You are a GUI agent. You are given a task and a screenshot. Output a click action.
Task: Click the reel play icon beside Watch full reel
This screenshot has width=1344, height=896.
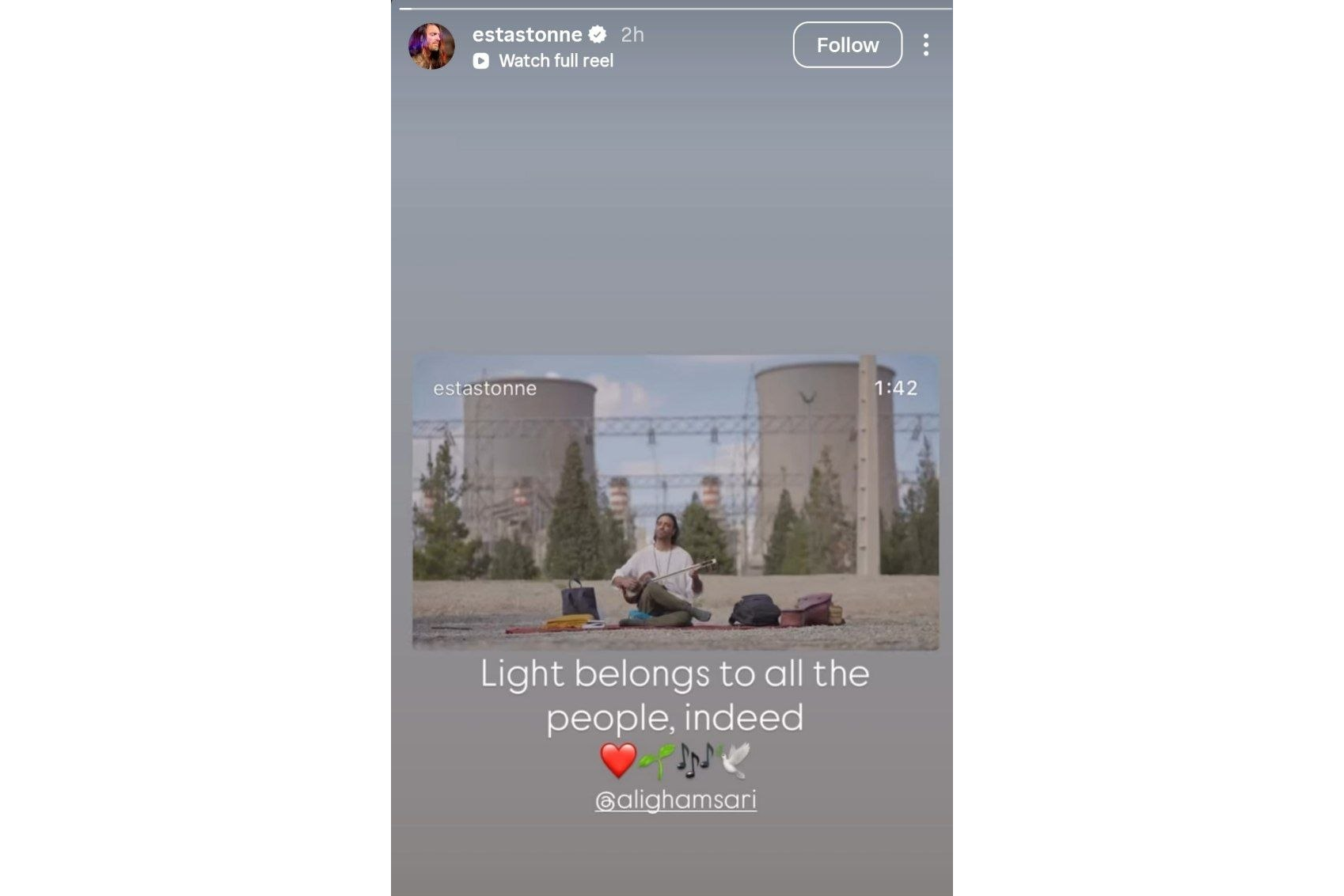pos(480,61)
